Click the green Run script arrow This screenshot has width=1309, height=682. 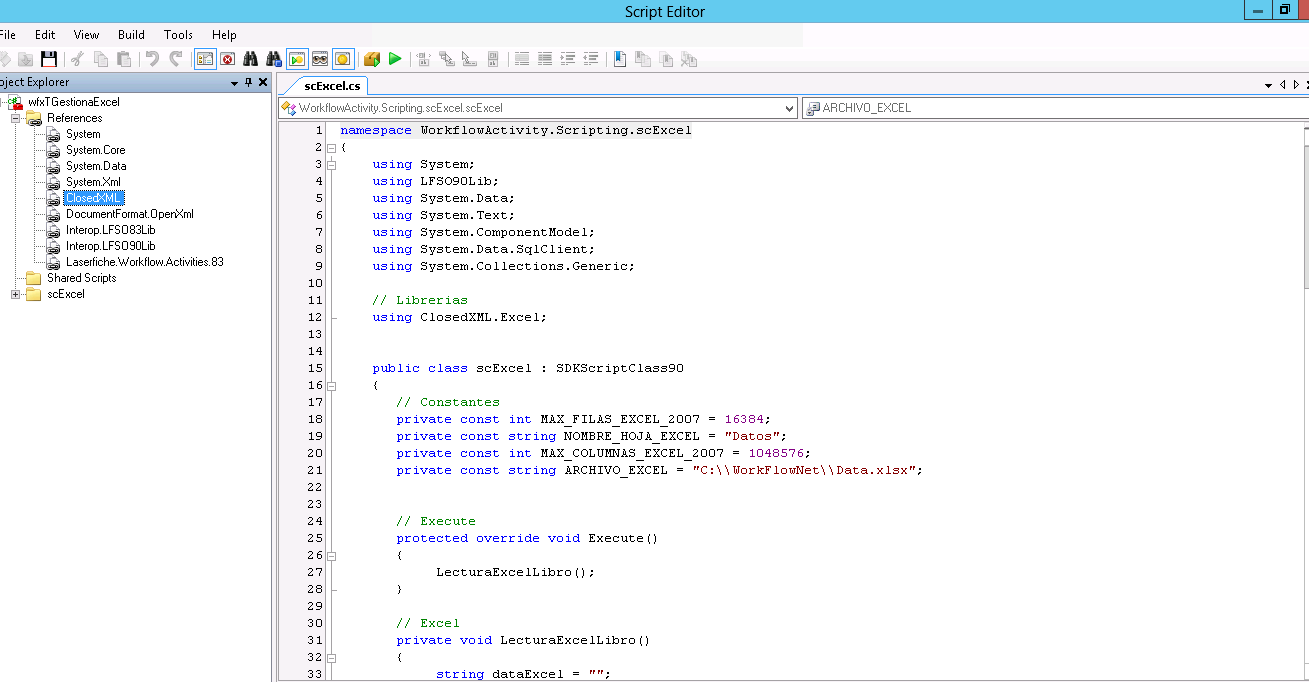[395, 60]
